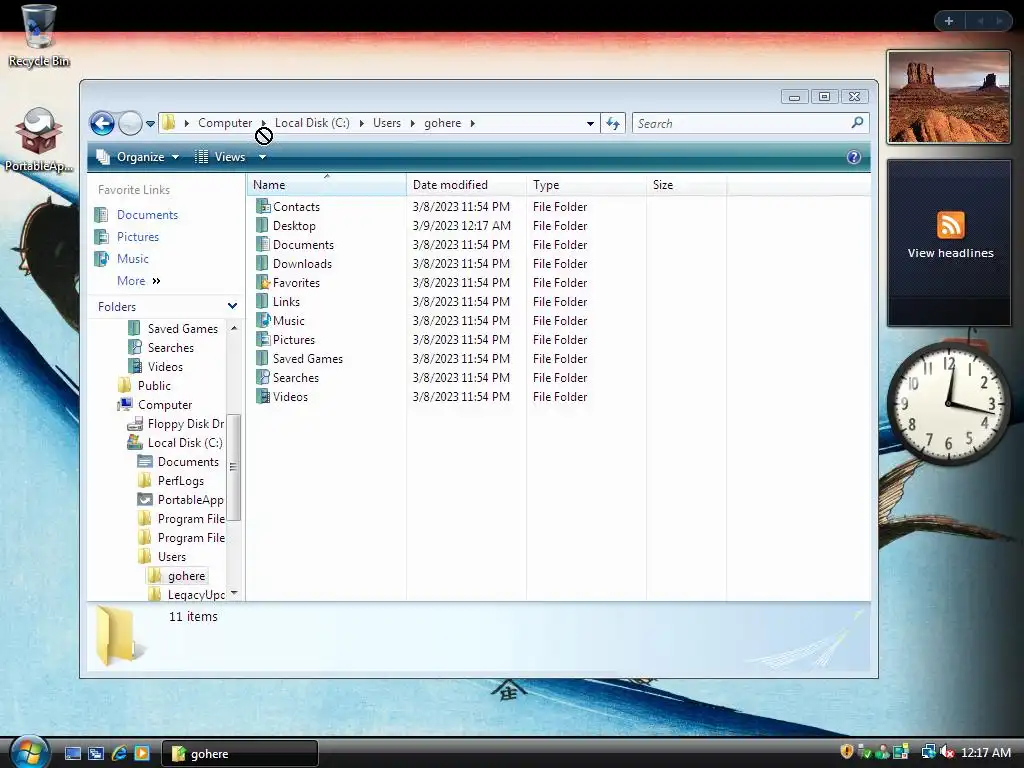
Task: Click the Forward navigation arrow button
Action: pyautogui.click(x=130, y=123)
